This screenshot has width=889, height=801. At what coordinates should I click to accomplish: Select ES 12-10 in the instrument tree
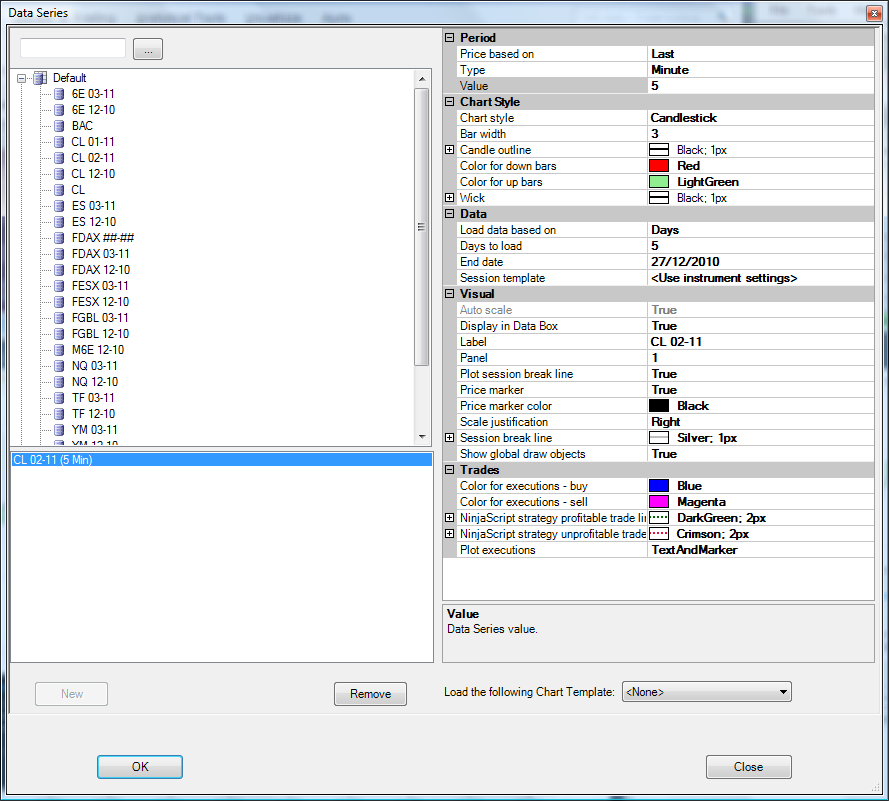tap(94, 222)
